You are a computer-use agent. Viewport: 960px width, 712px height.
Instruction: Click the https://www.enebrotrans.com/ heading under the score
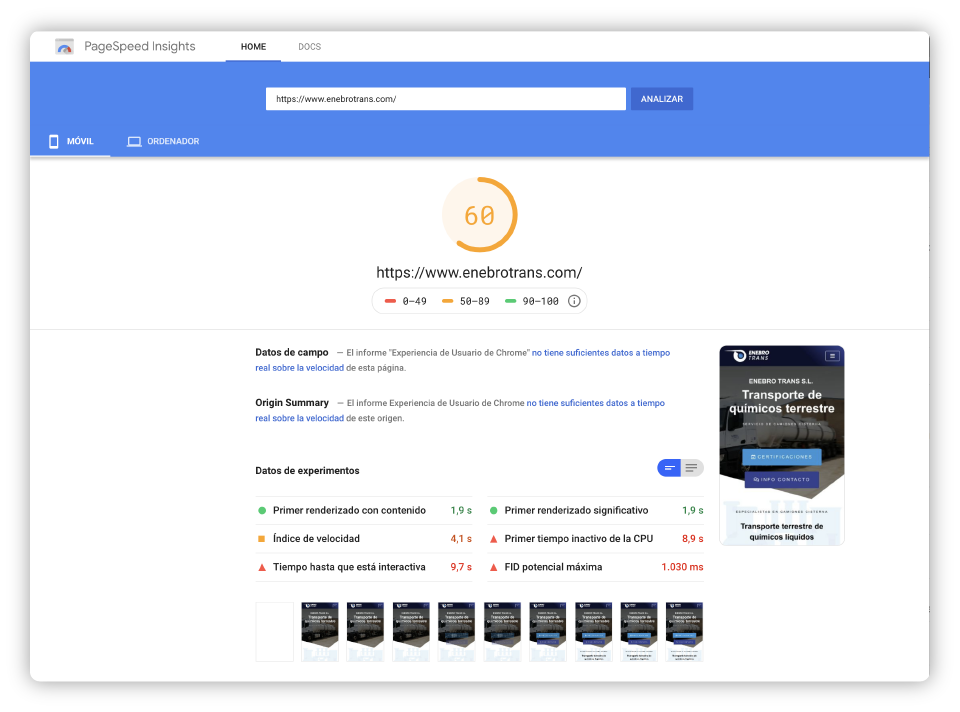(479, 272)
